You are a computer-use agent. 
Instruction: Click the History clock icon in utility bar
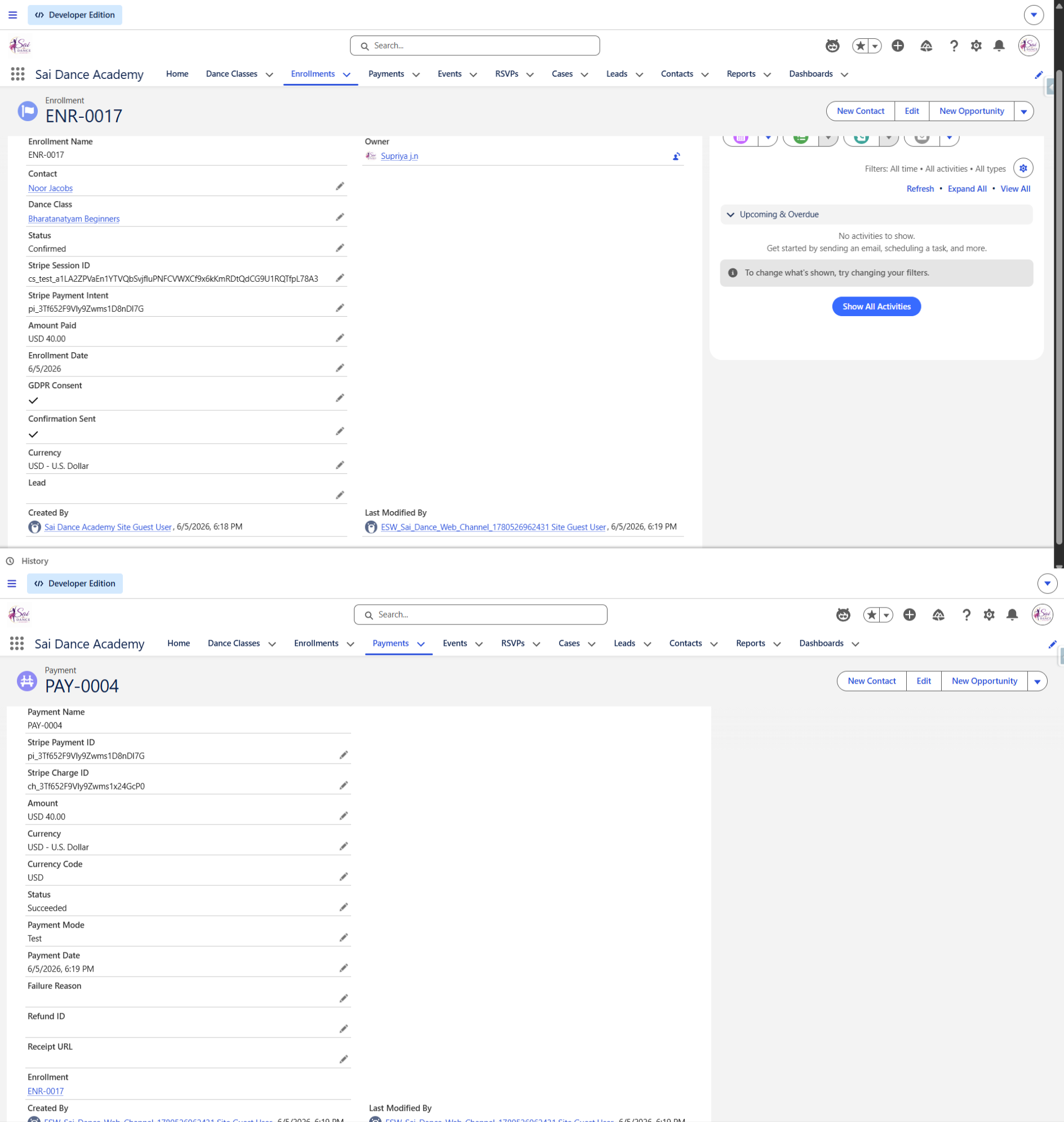[x=10, y=561]
